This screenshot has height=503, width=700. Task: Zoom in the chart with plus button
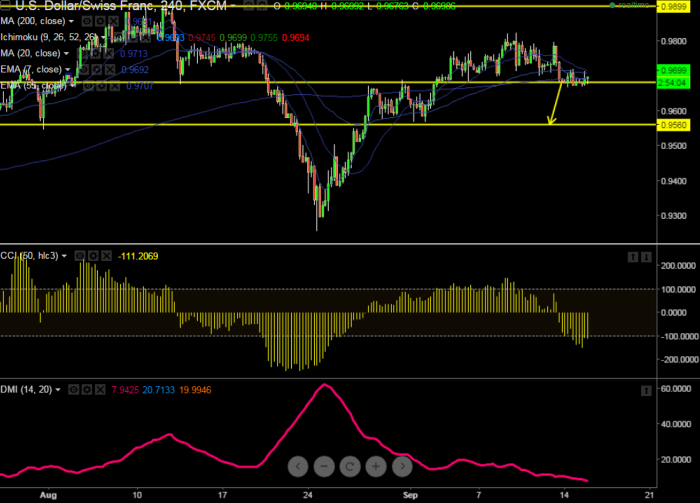[x=376, y=466]
